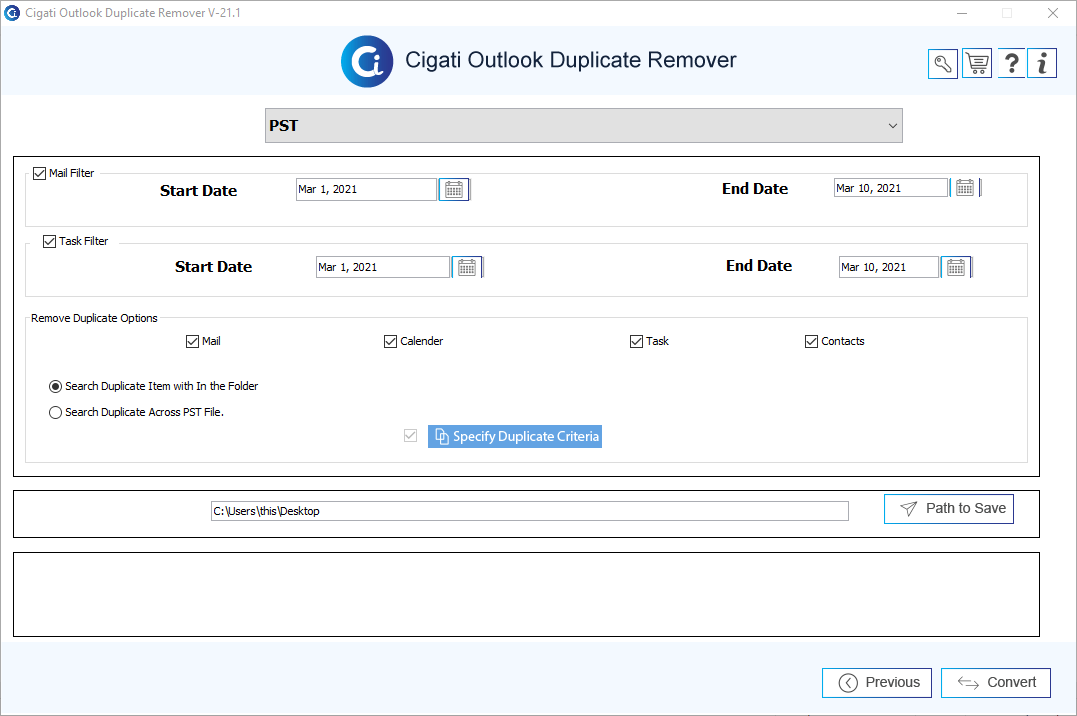Viewport: 1077px width, 716px height.
Task: Click Mail Filter Start Date field
Action: [366, 190]
